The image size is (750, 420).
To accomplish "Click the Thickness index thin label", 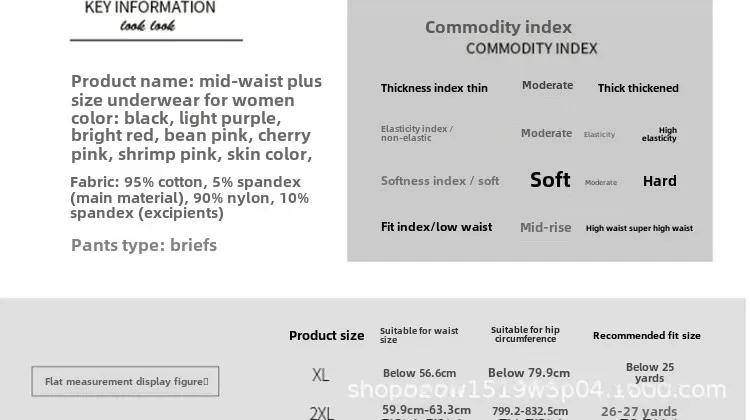I will (x=434, y=88).
